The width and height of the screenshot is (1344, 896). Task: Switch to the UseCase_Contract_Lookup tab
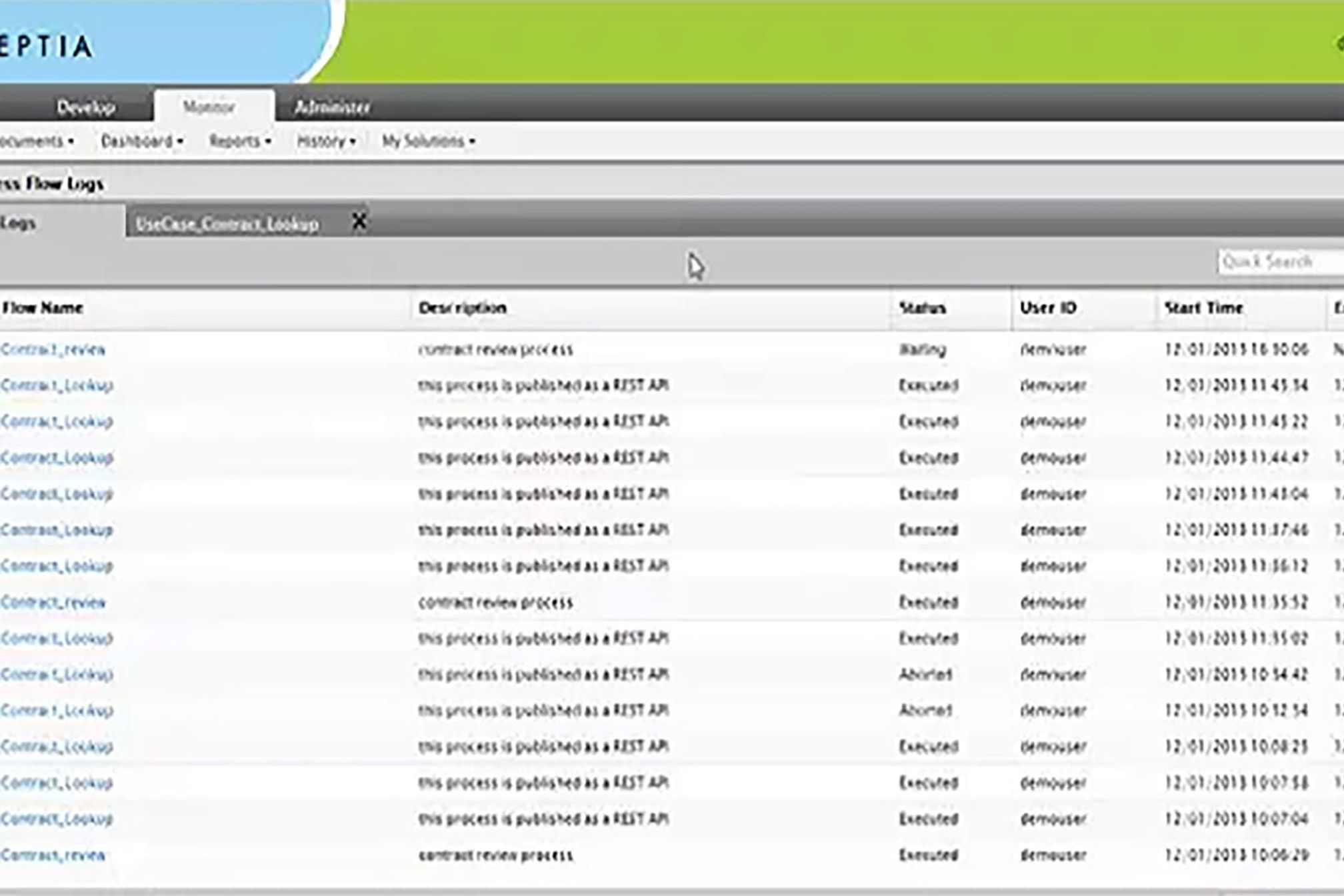(x=227, y=224)
